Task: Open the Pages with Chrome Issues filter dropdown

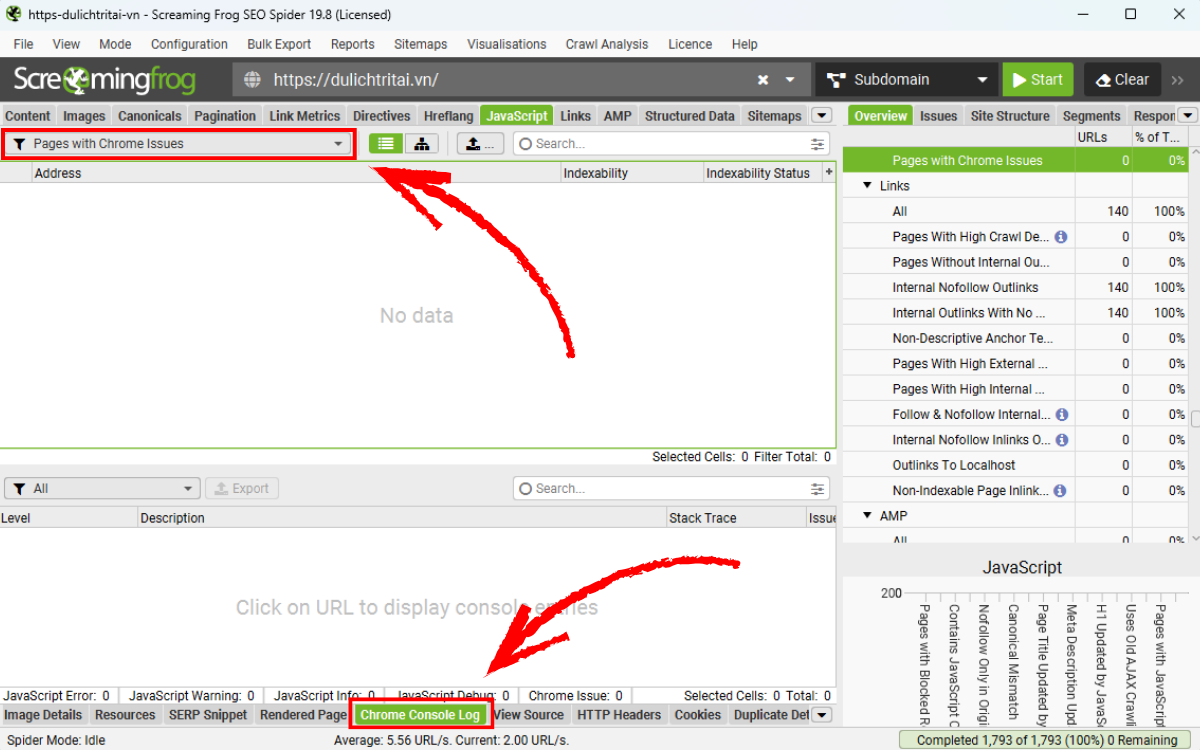Action: click(179, 144)
